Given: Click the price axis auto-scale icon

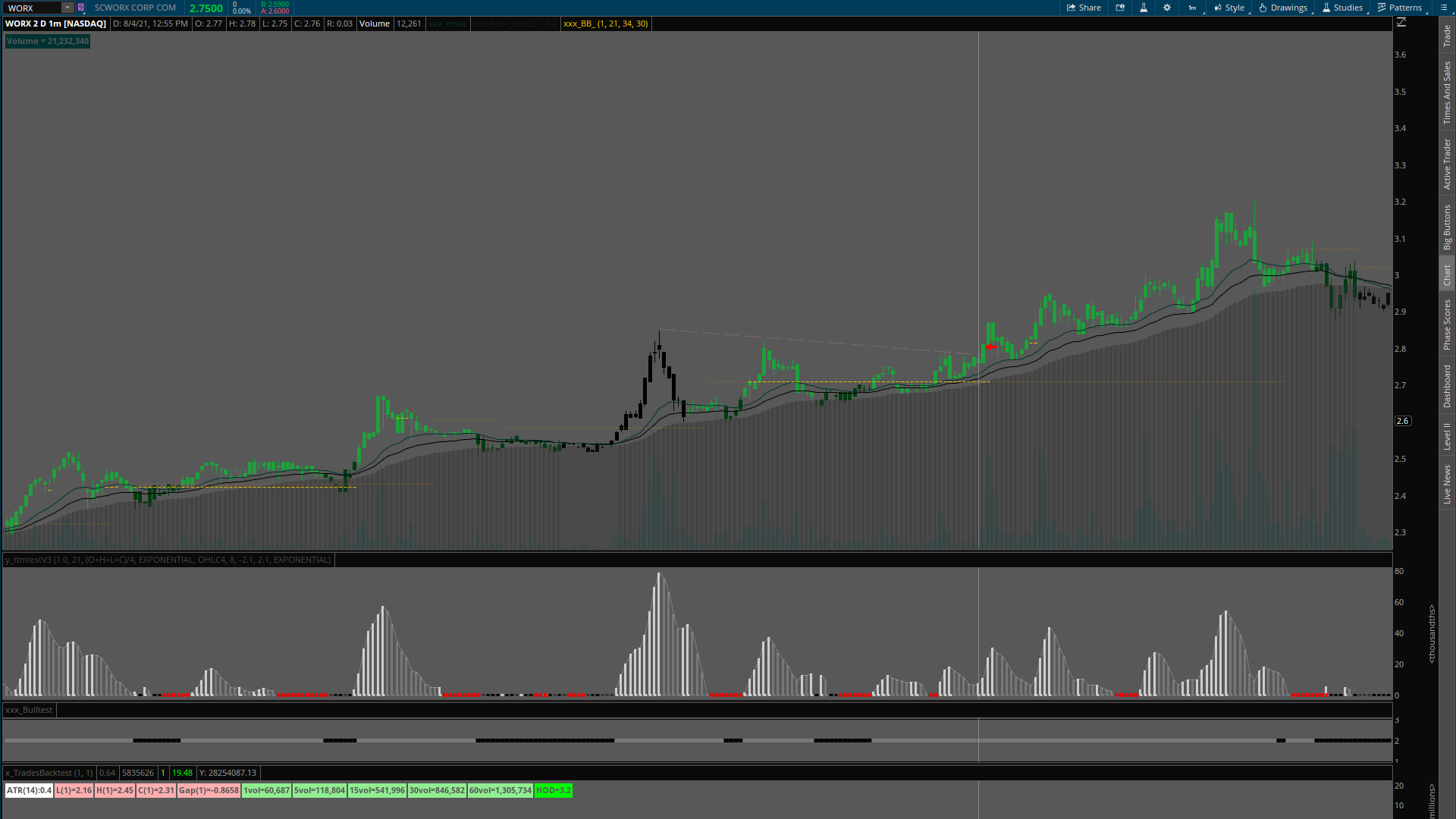Looking at the screenshot, I should pos(1401,23).
